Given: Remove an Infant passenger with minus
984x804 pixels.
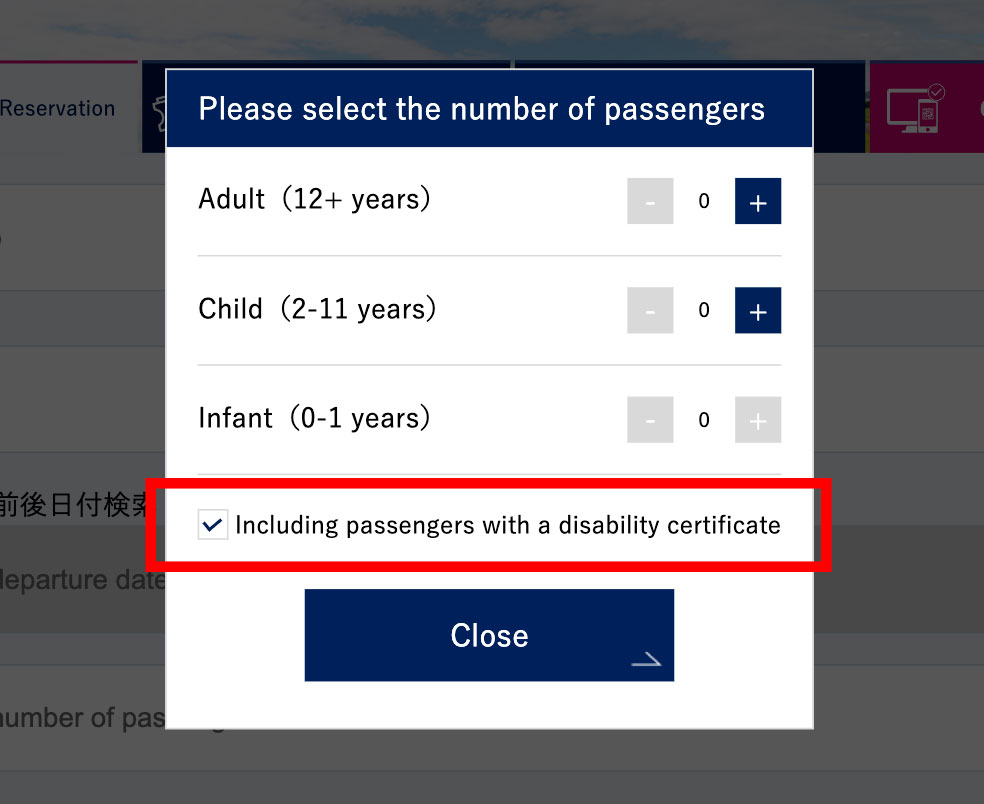Looking at the screenshot, I should coord(650,420).
